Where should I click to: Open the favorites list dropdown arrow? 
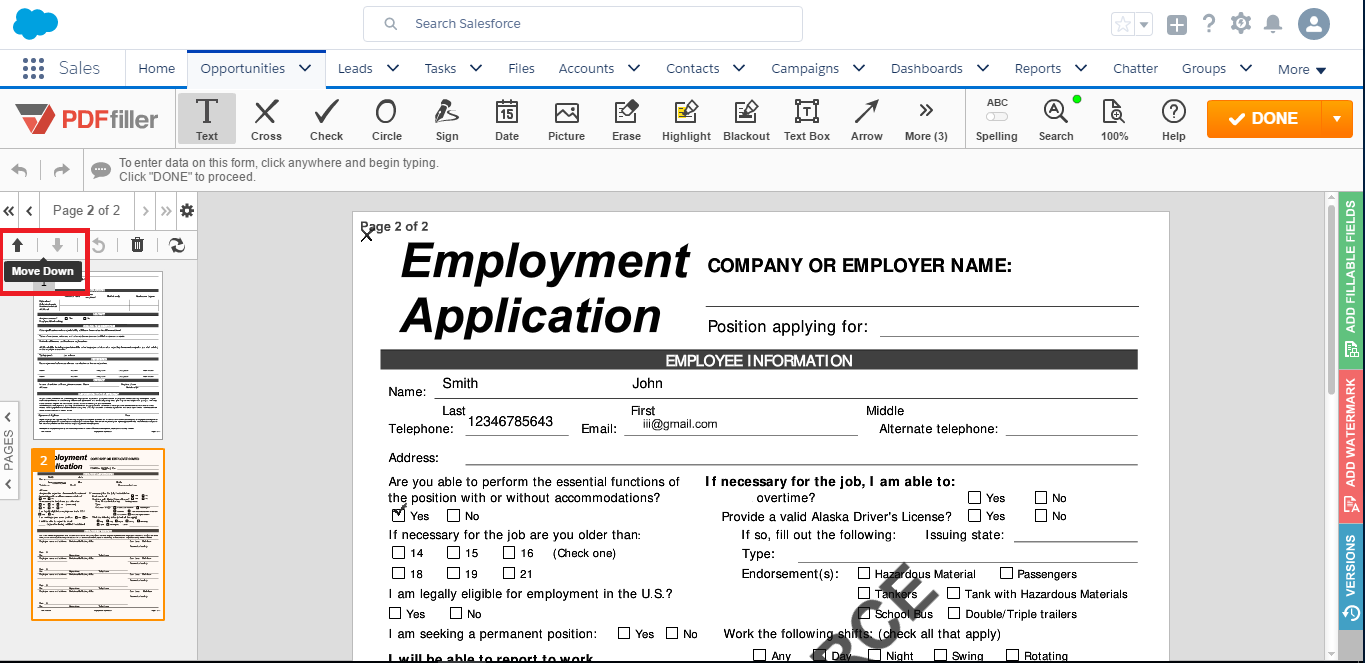coord(1144,24)
